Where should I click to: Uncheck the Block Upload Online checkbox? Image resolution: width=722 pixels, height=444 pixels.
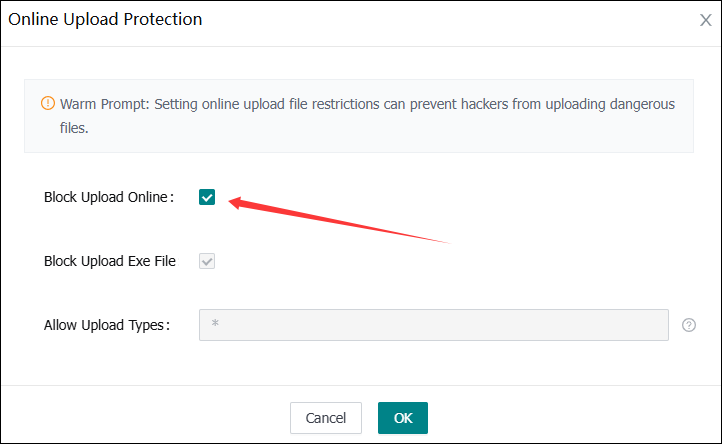[207, 197]
